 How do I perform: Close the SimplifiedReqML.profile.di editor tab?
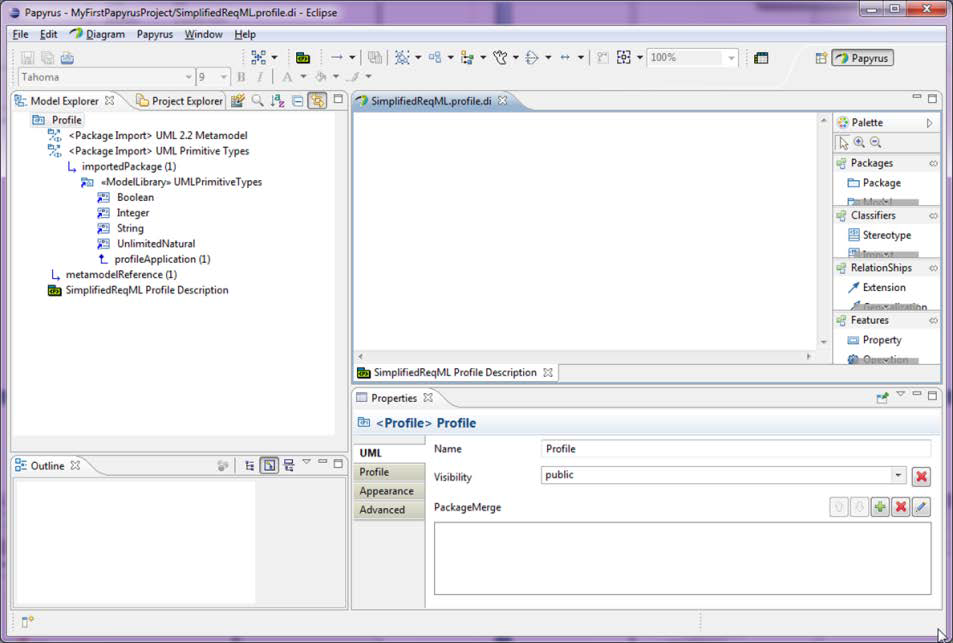click(503, 101)
